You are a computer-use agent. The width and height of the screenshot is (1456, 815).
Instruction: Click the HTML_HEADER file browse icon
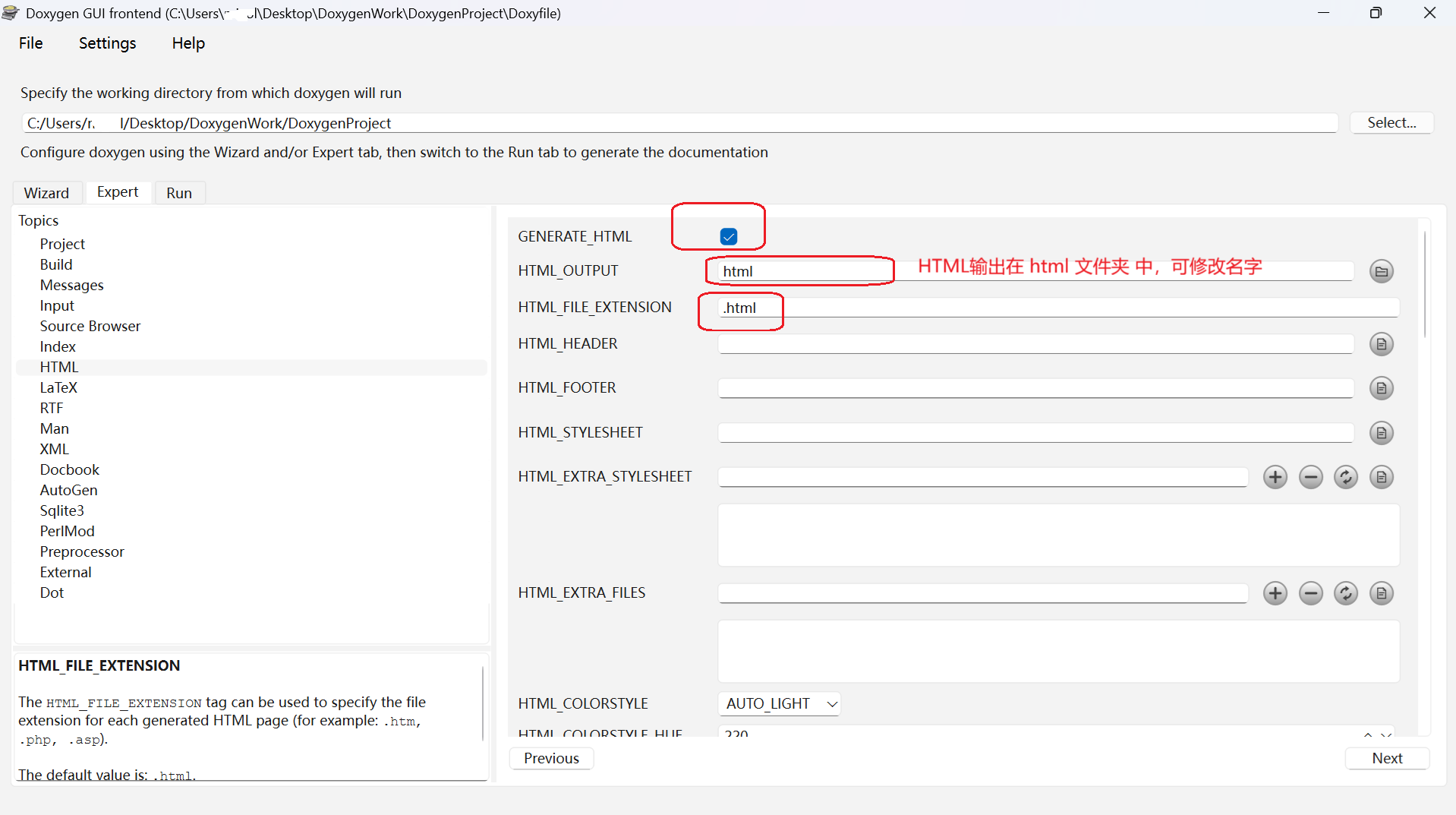point(1381,344)
